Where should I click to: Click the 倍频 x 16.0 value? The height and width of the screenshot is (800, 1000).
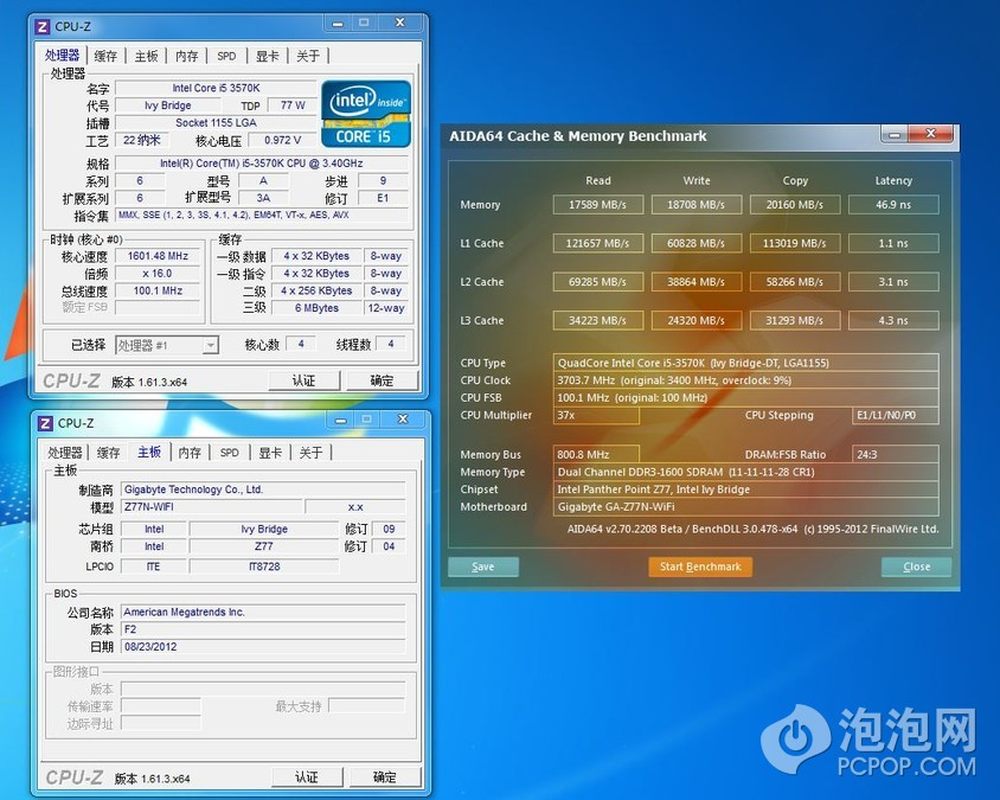point(158,274)
